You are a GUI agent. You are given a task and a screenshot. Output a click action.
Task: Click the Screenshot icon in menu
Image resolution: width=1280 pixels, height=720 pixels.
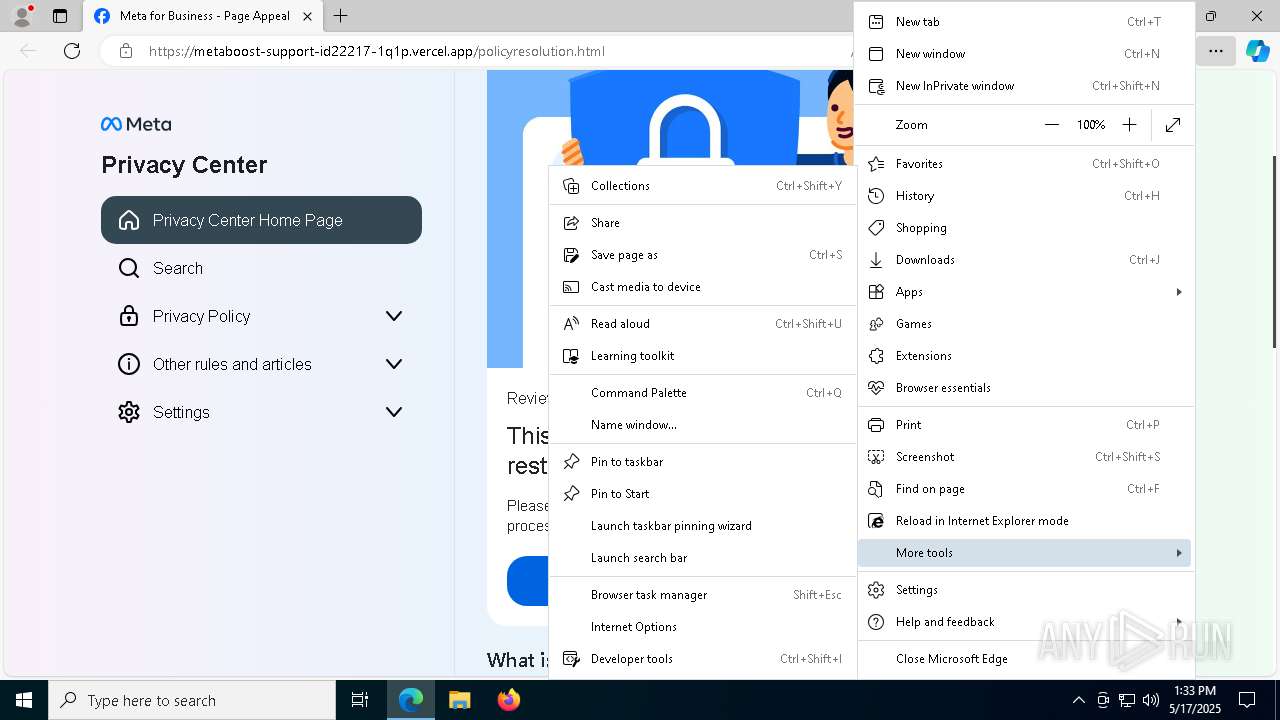pyautogui.click(x=876, y=457)
